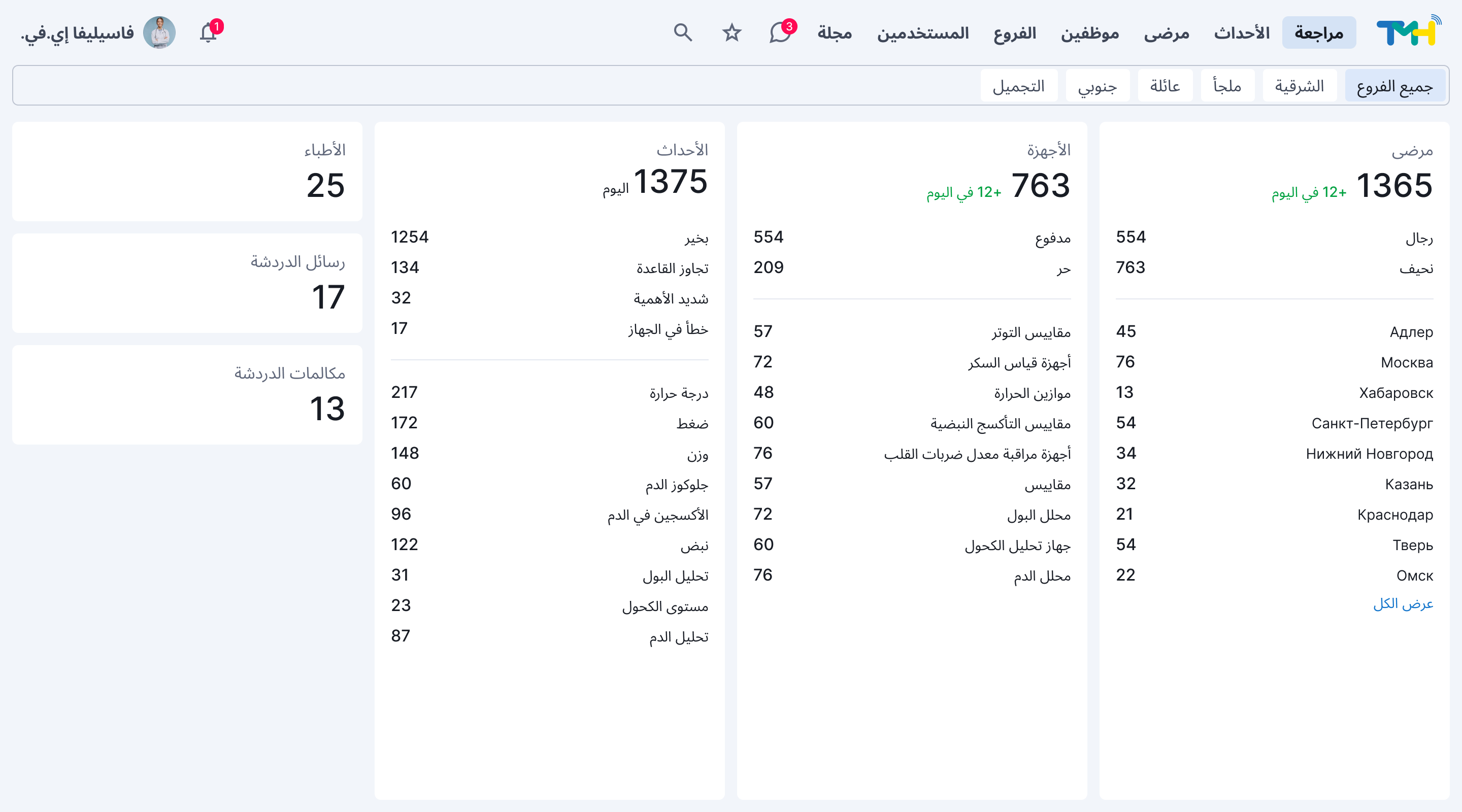
Task: Select the جنوبي branch tab
Action: [x=1097, y=86]
